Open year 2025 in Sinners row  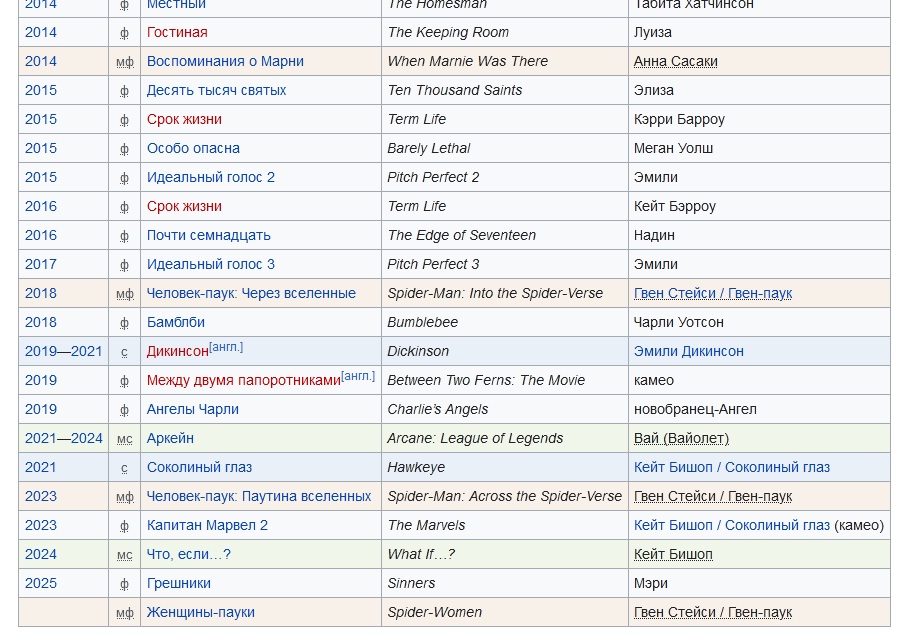pyautogui.click(x=41, y=584)
